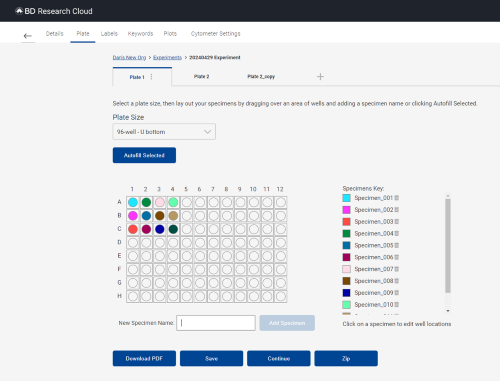Screen dimensions: 500x381
Task: Open the Plate Size dropdown
Action: coord(164,132)
